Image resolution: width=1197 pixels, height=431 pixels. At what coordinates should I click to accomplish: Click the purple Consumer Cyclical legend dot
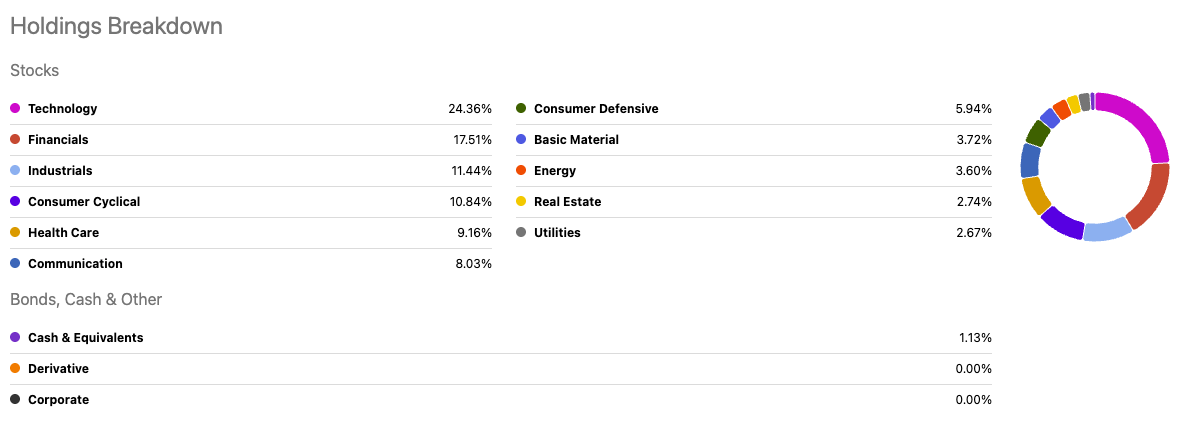[15, 202]
